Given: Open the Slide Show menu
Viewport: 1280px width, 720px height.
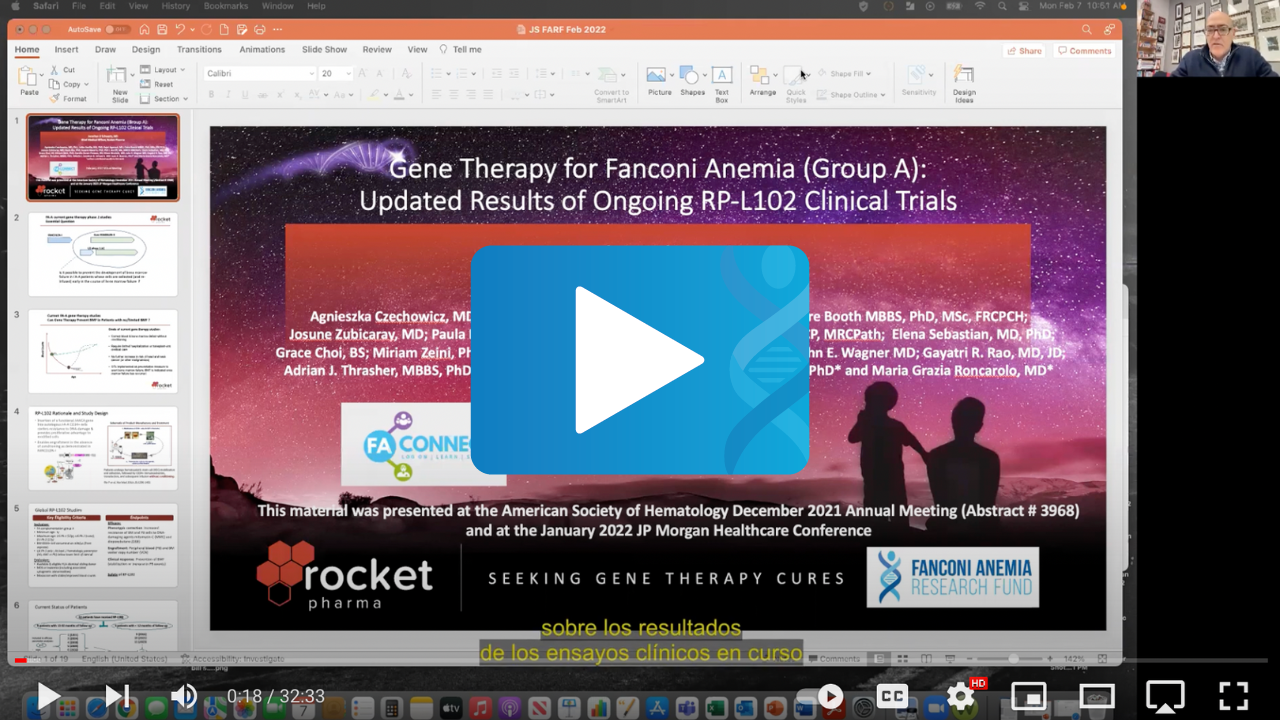Looking at the screenshot, I should pyautogui.click(x=324, y=48).
